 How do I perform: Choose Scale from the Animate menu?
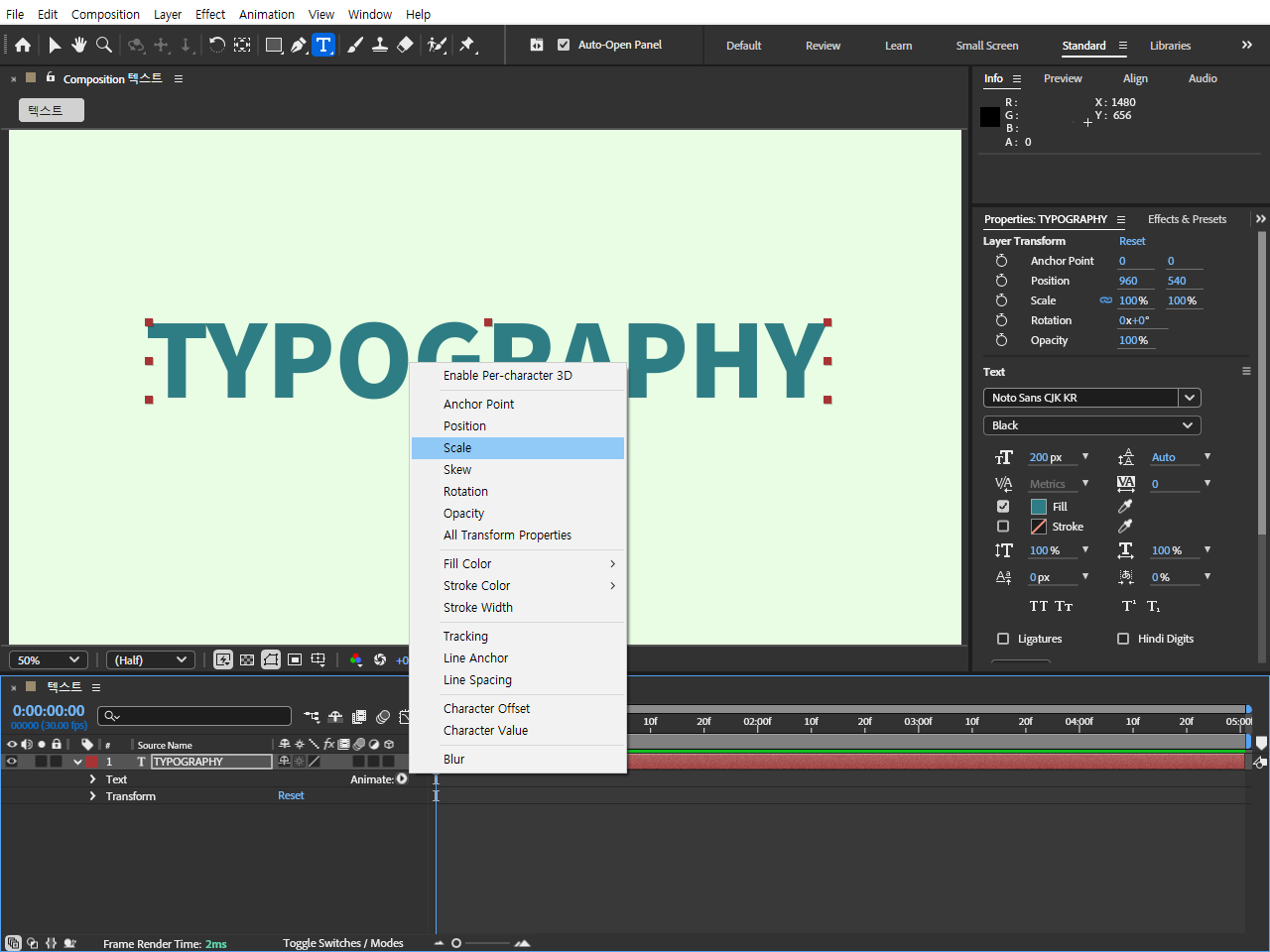[x=518, y=448]
